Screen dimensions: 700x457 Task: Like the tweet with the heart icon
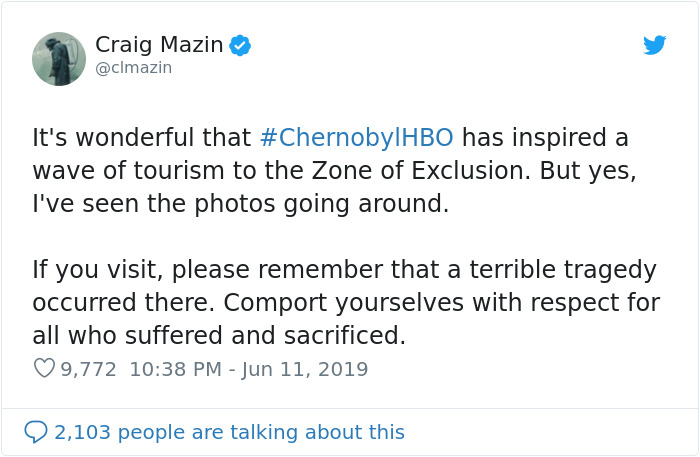pyautogui.click(x=44, y=369)
